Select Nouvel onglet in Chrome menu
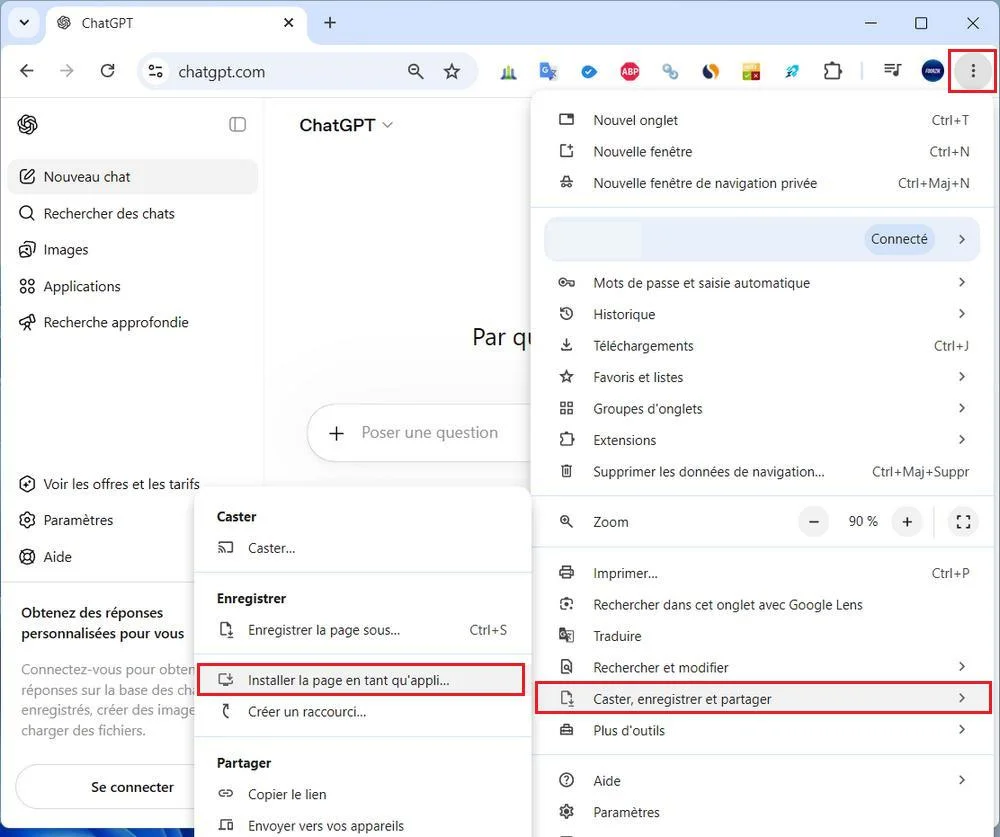This screenshot has width=1000, height=837. coord(764,120)
